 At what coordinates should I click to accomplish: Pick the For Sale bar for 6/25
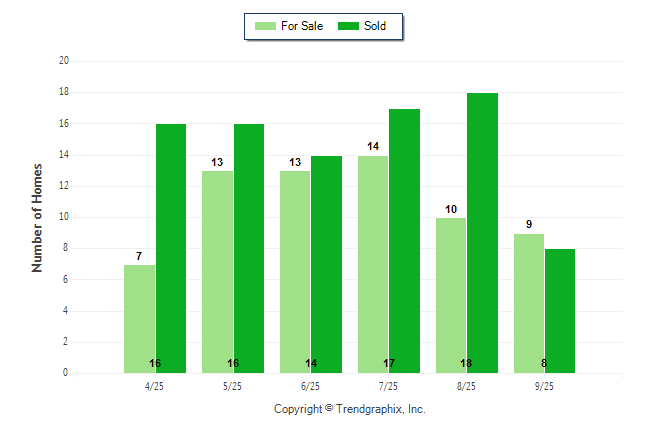(x=295, y=271)
